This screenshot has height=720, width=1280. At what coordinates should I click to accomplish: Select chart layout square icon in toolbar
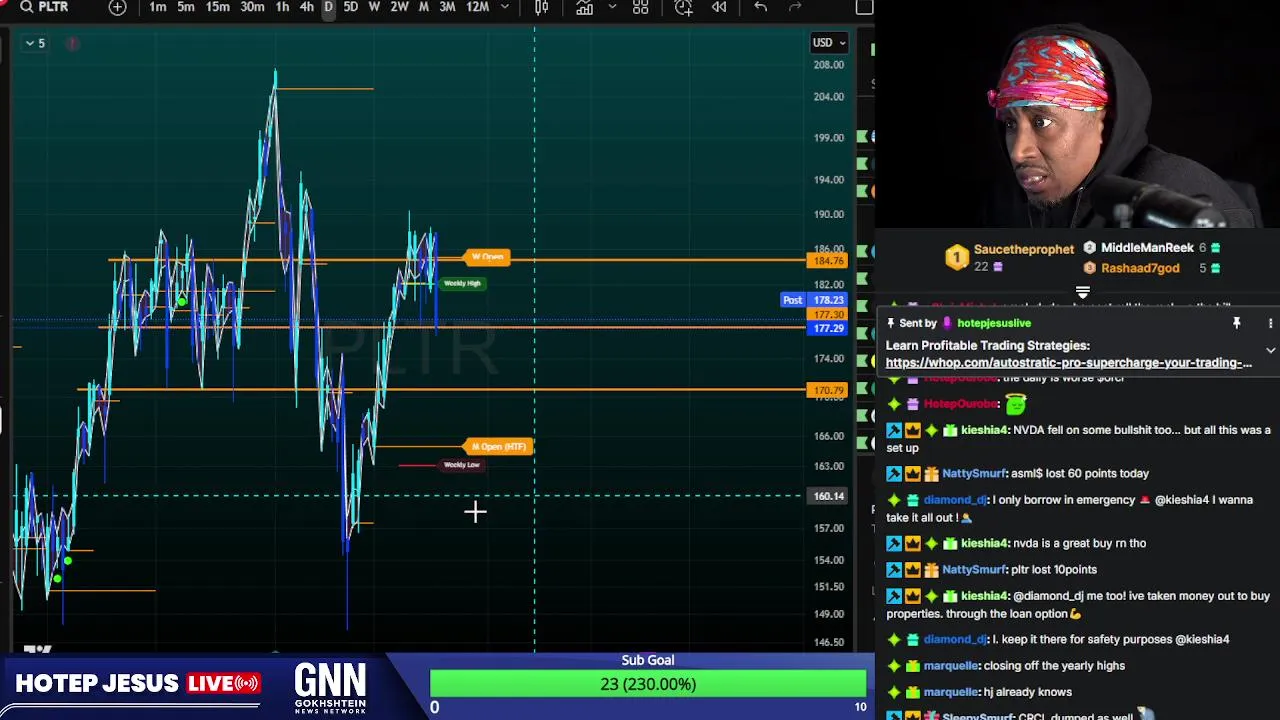[864, 7]
